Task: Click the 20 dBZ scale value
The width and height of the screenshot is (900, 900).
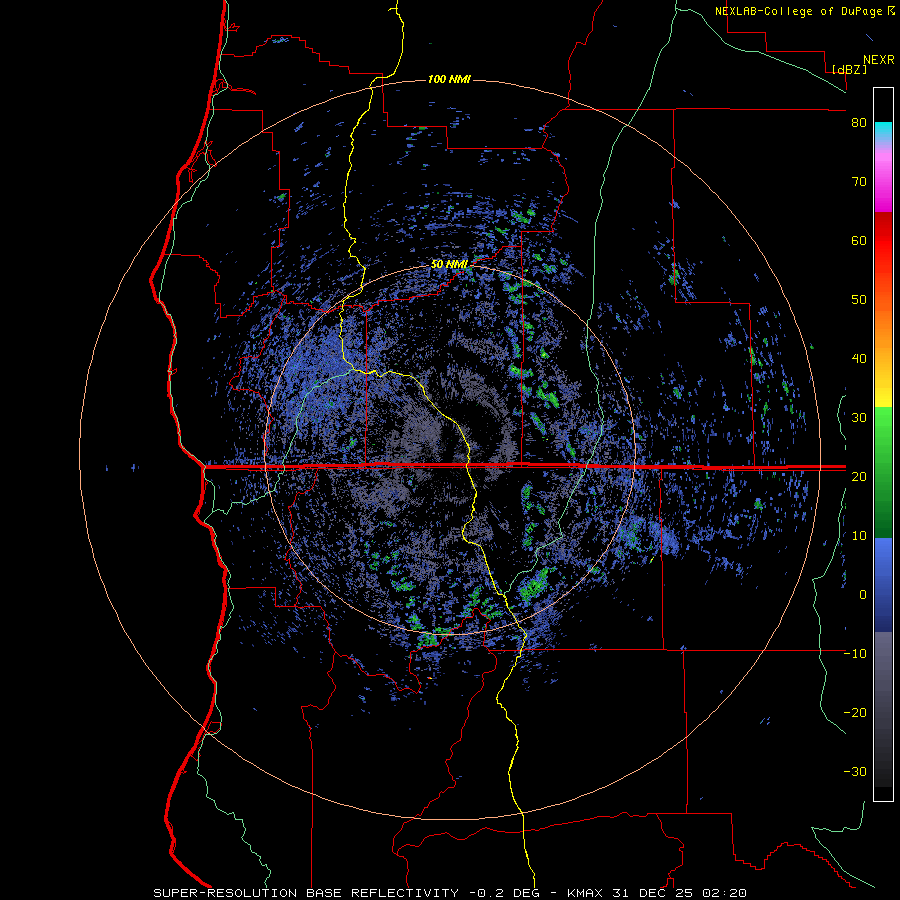Action: click(859, 476)
